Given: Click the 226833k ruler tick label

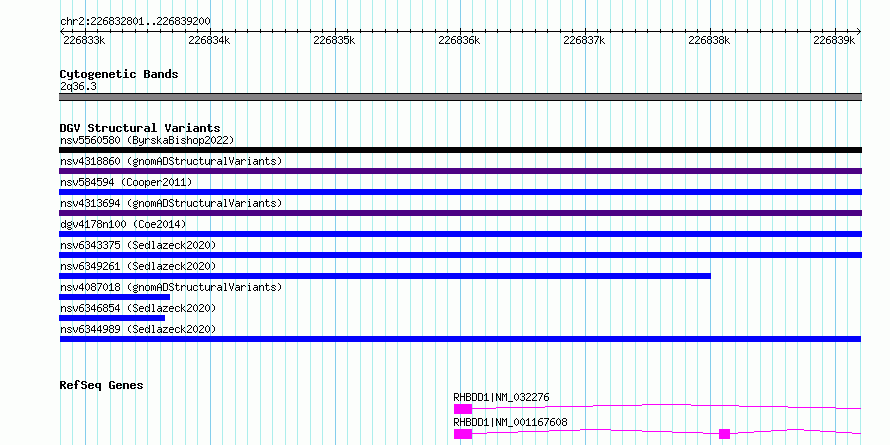Looking at the screenshot, I should [x=84, y=40].
